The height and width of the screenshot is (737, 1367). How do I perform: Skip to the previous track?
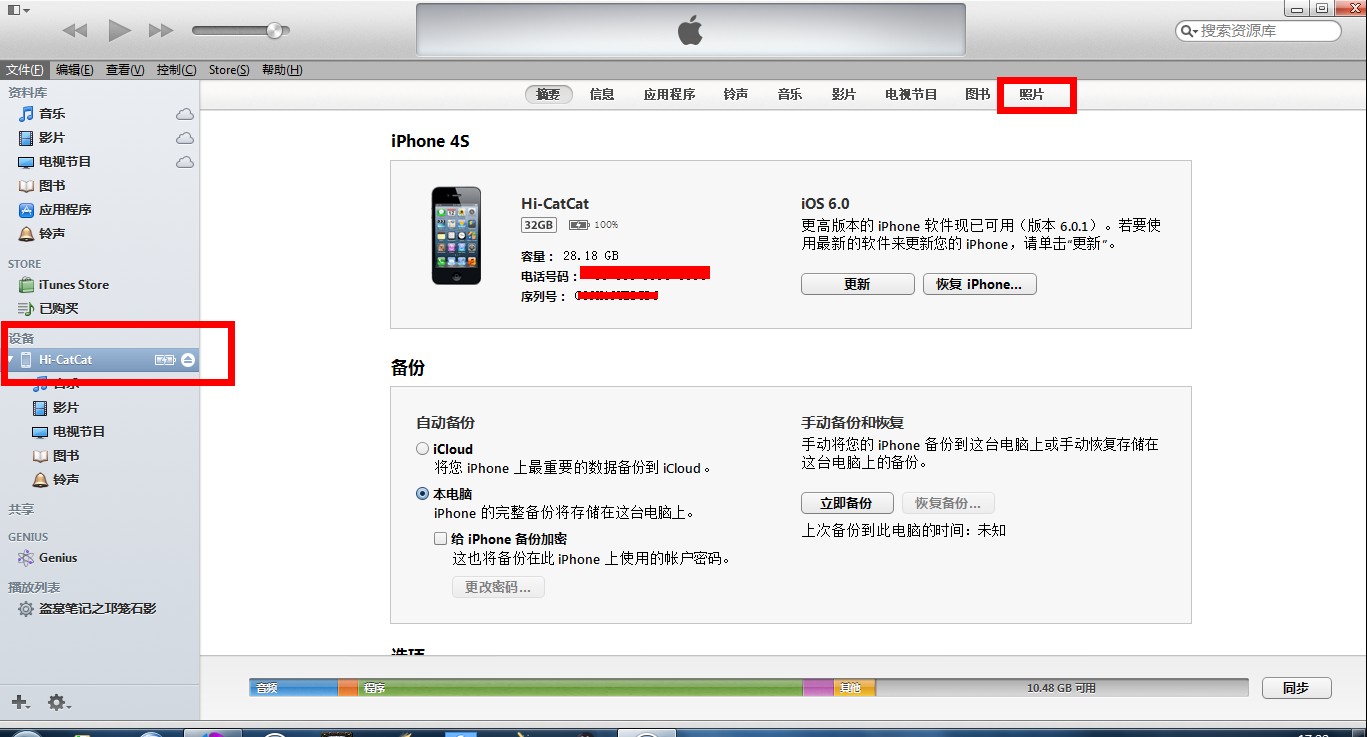click(75, 31)
